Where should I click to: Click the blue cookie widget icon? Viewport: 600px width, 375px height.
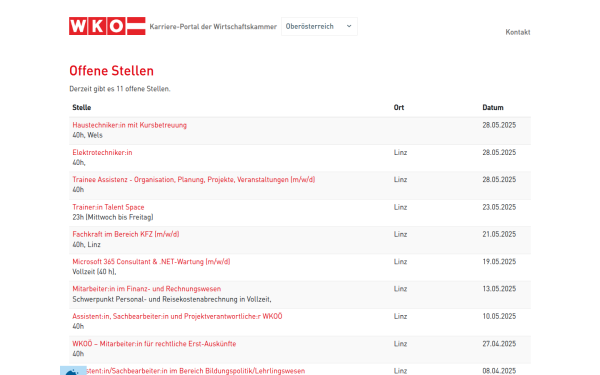tap(73, 371)
